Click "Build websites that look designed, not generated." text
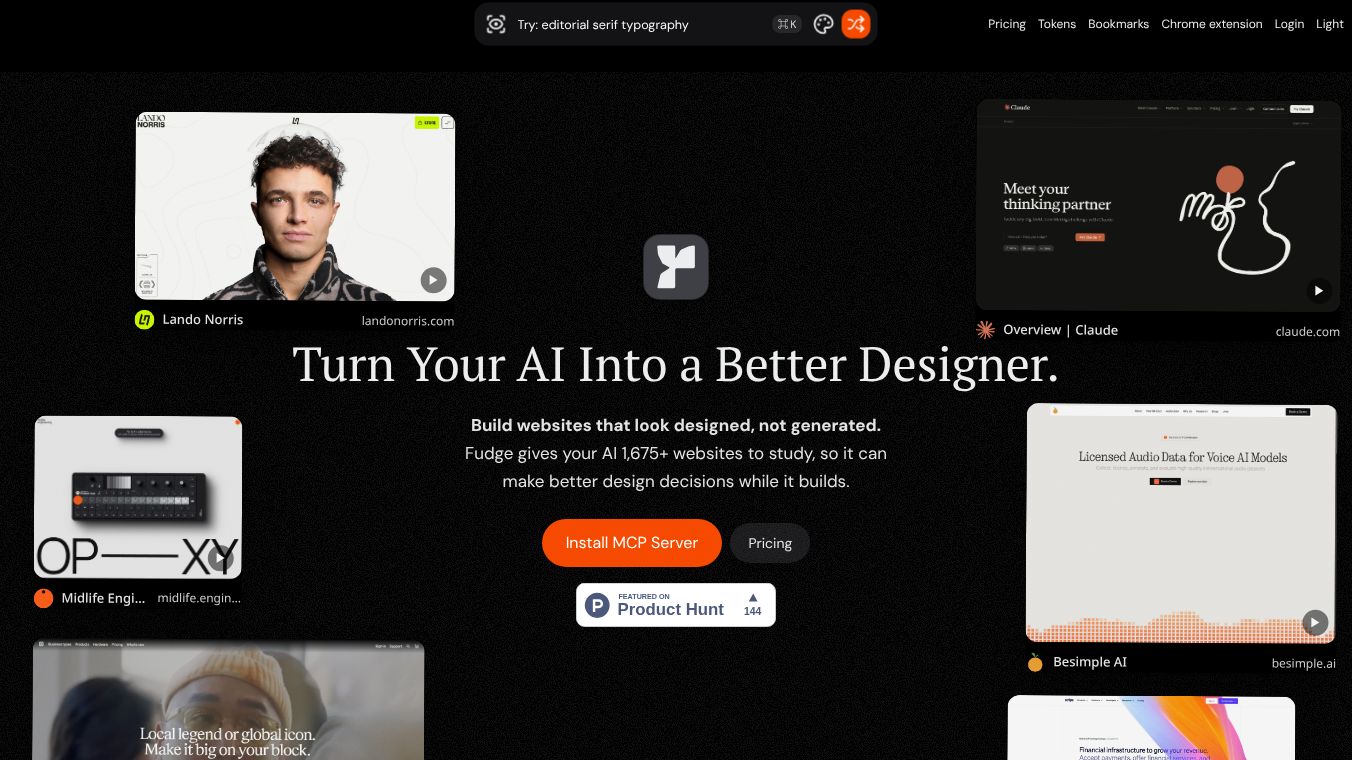The height and width of the screenshot is (760, 1352). click(676, 425)
